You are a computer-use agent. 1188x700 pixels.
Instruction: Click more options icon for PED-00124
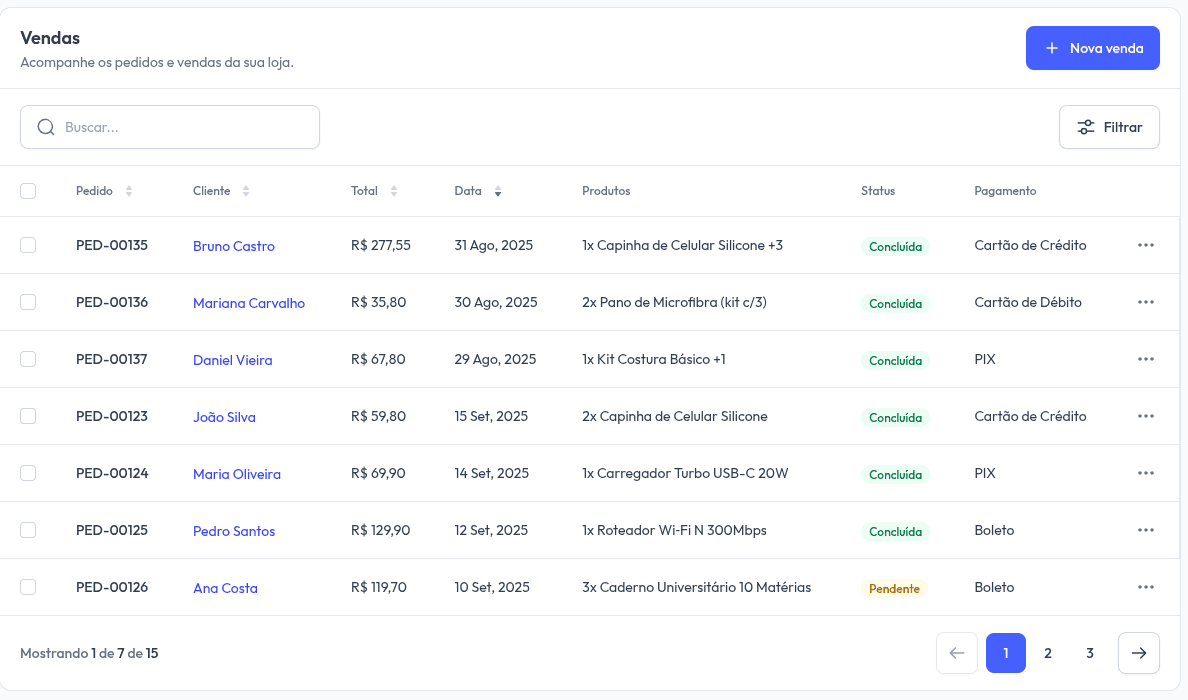point(1145,474)
